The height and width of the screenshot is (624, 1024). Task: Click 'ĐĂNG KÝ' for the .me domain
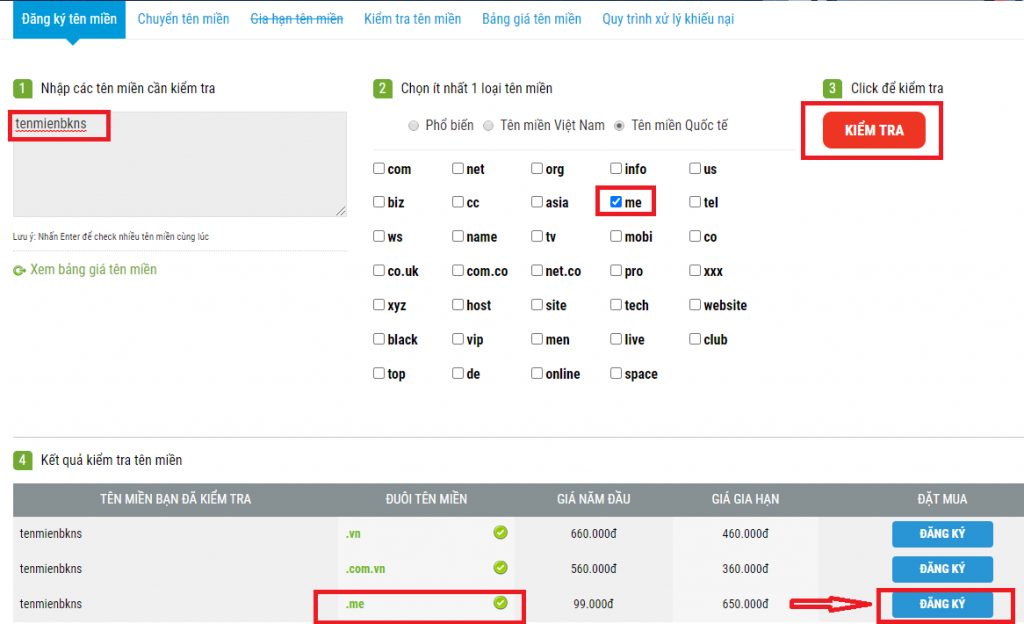[x=941, y=604]
